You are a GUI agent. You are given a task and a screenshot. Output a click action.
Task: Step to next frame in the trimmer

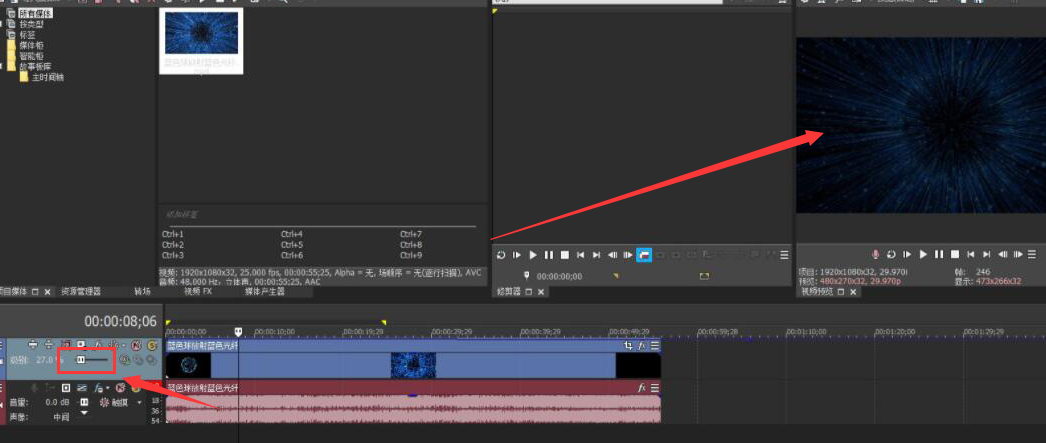point(628,255)
